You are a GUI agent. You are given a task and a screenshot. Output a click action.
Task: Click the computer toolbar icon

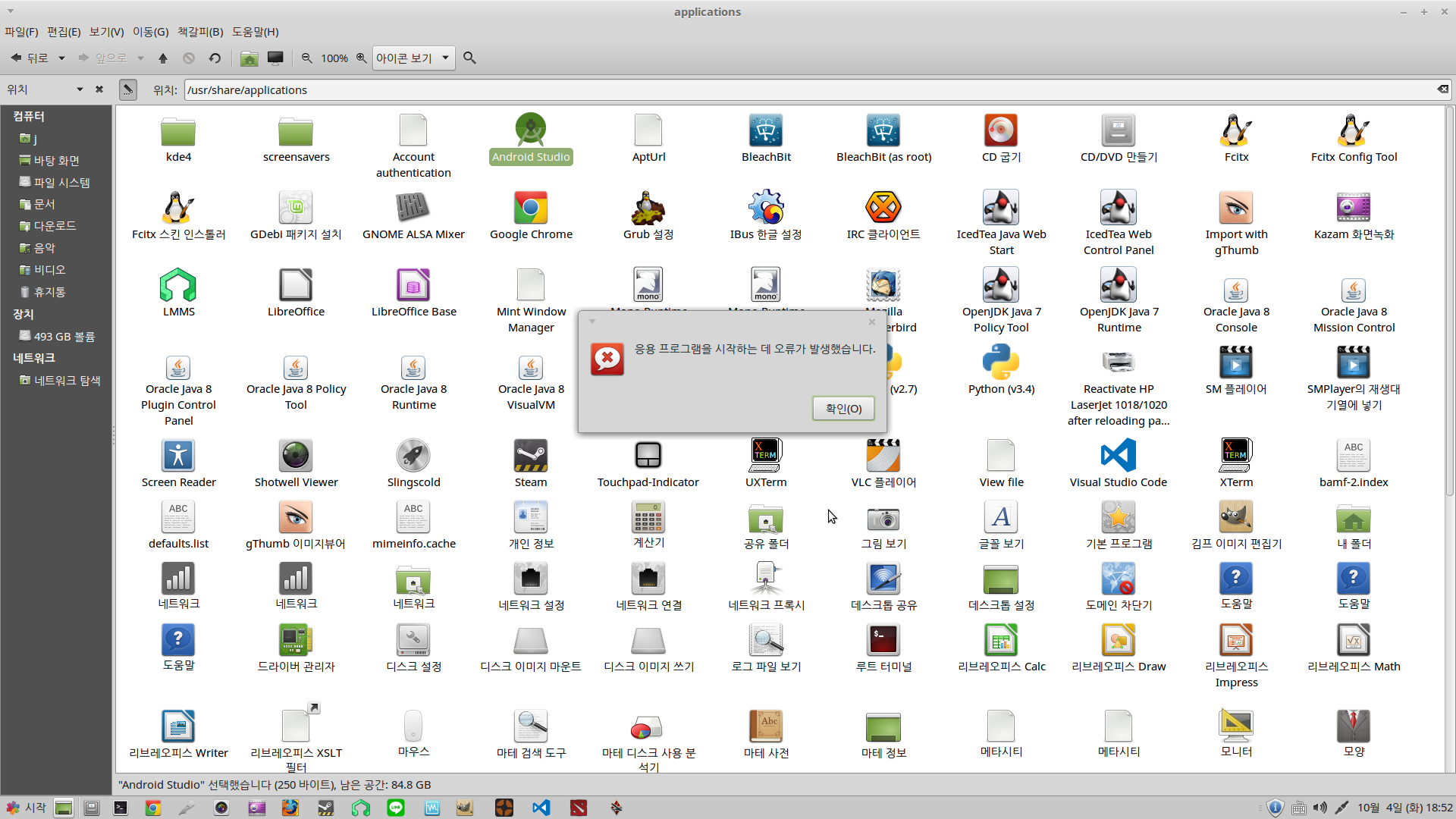click(x=275, y=58)
